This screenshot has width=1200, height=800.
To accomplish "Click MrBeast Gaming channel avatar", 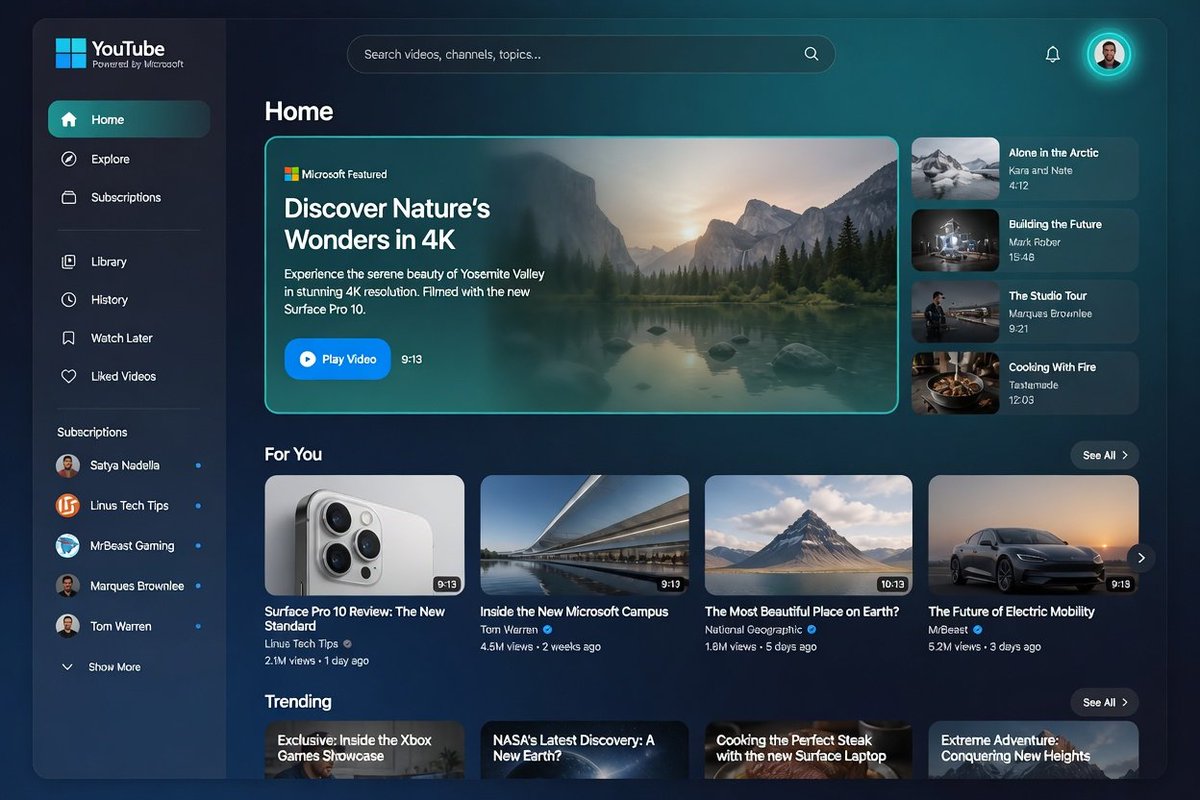I will coord(68,546).
